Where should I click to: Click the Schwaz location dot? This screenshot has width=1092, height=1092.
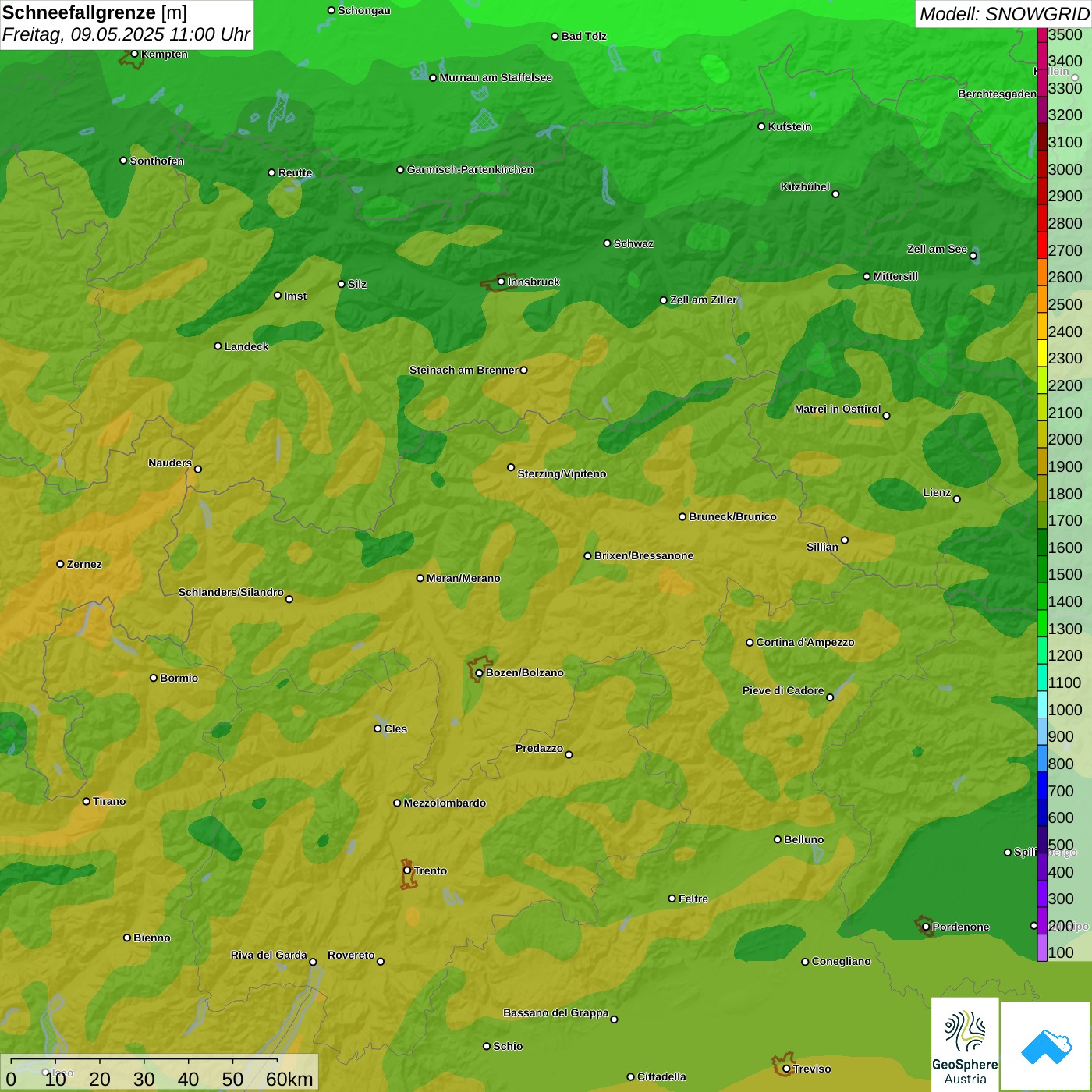coord(608,243)
